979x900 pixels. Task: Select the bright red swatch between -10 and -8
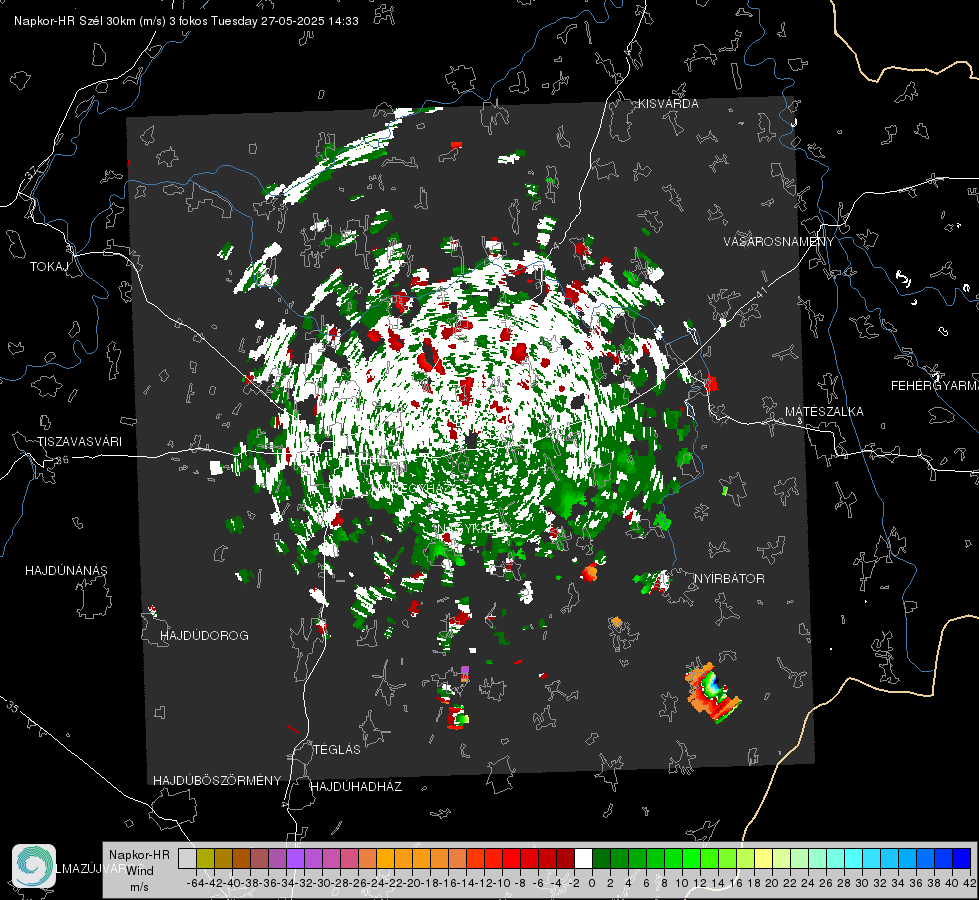511,858
